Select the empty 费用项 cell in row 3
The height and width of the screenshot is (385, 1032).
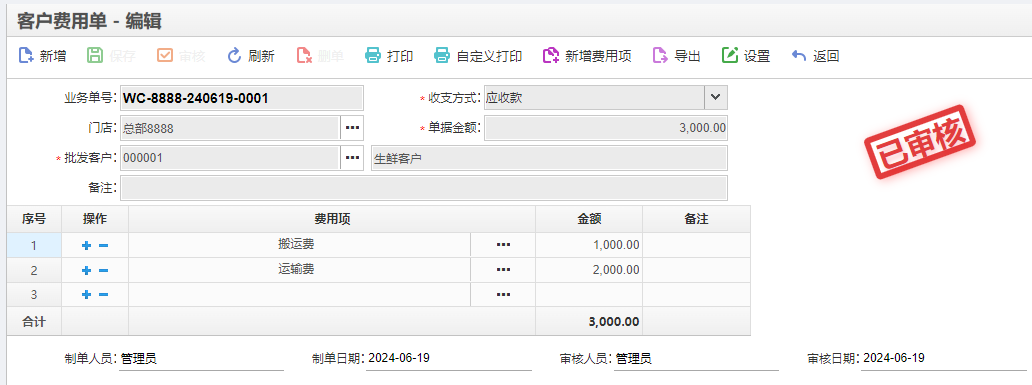point(299,295)
